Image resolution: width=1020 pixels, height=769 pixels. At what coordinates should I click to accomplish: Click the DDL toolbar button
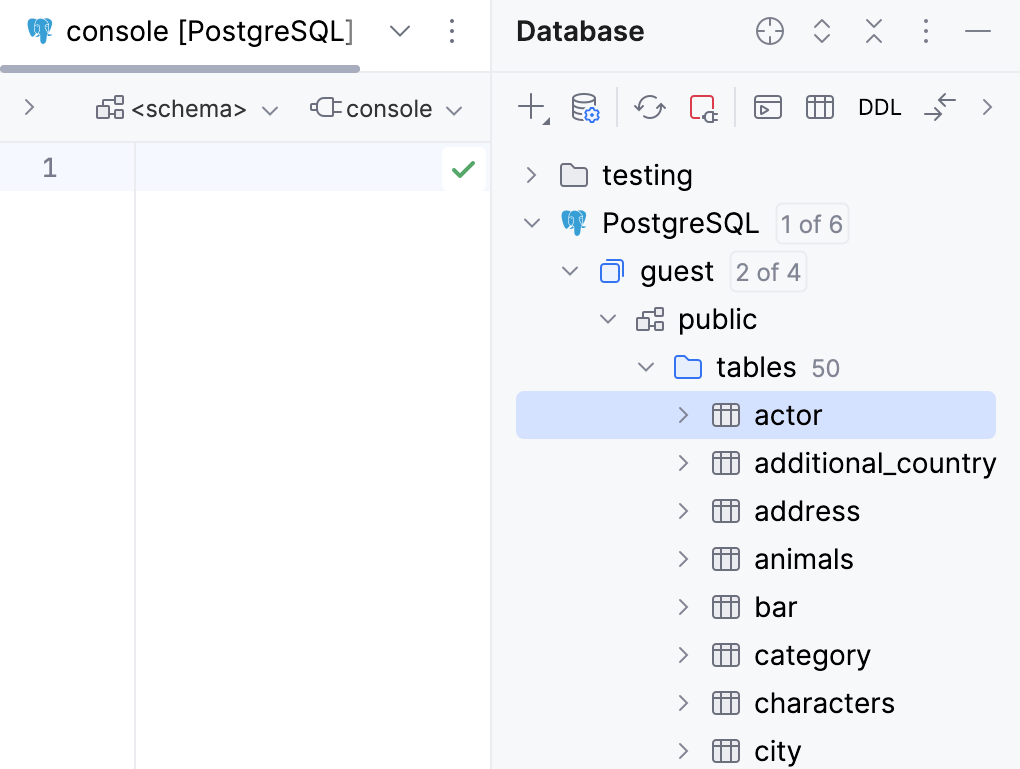(879, 107)
